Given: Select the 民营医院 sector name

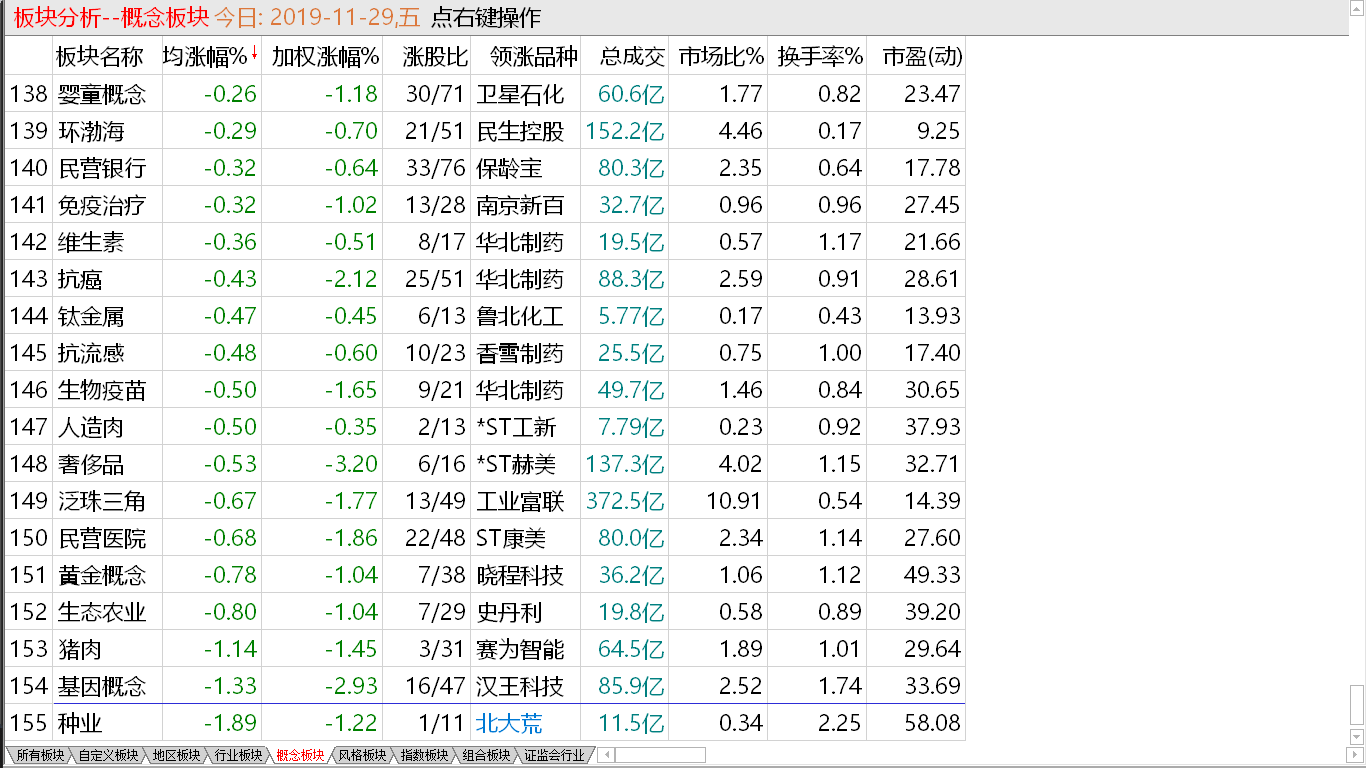Looking at the screenshot, I should 102,538.
